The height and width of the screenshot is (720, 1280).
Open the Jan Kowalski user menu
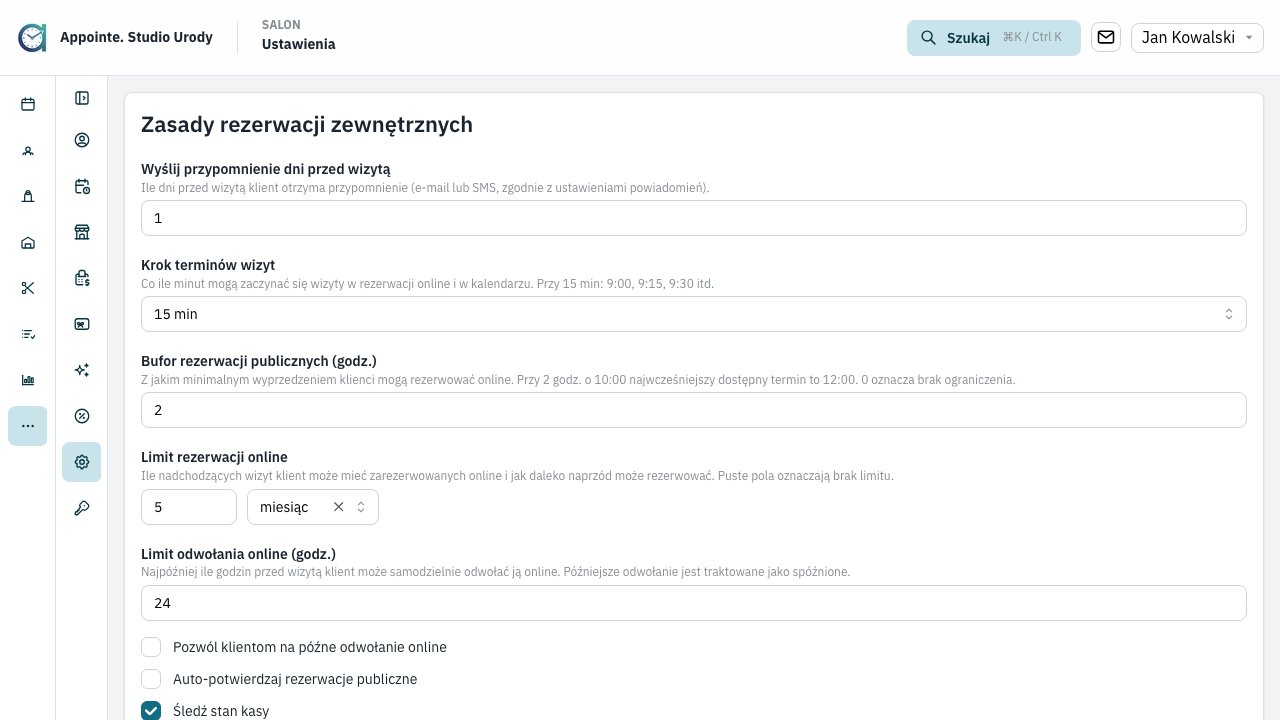click(1197, 37)
